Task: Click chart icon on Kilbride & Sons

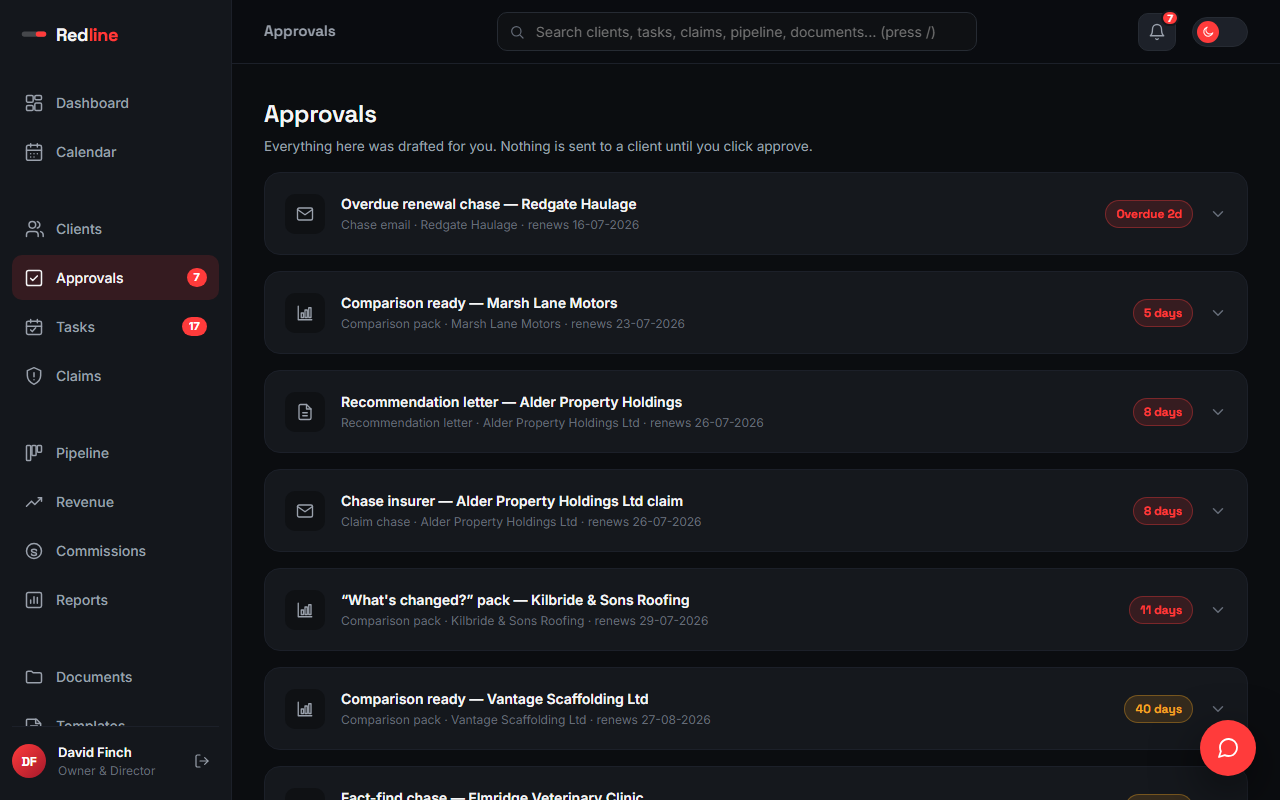Action: [305, 610]
